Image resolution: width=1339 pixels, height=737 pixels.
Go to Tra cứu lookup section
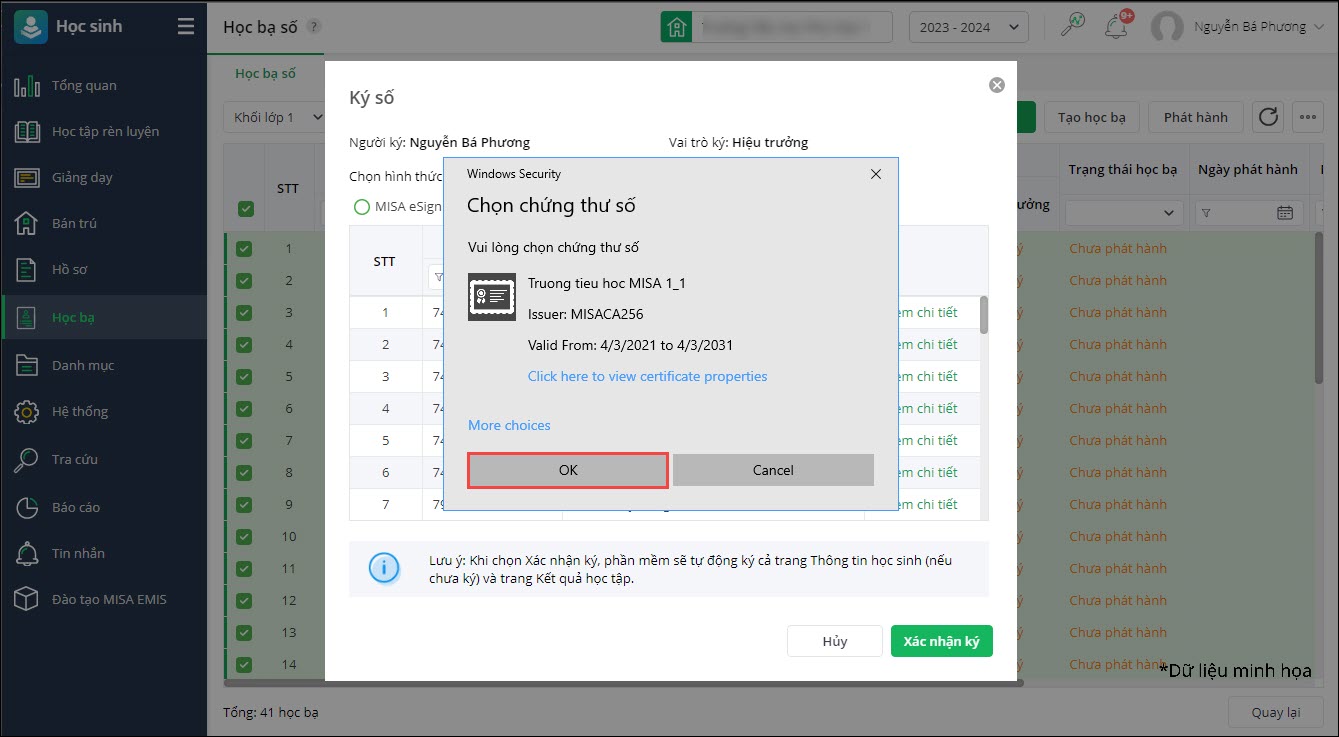pos(103,460)
